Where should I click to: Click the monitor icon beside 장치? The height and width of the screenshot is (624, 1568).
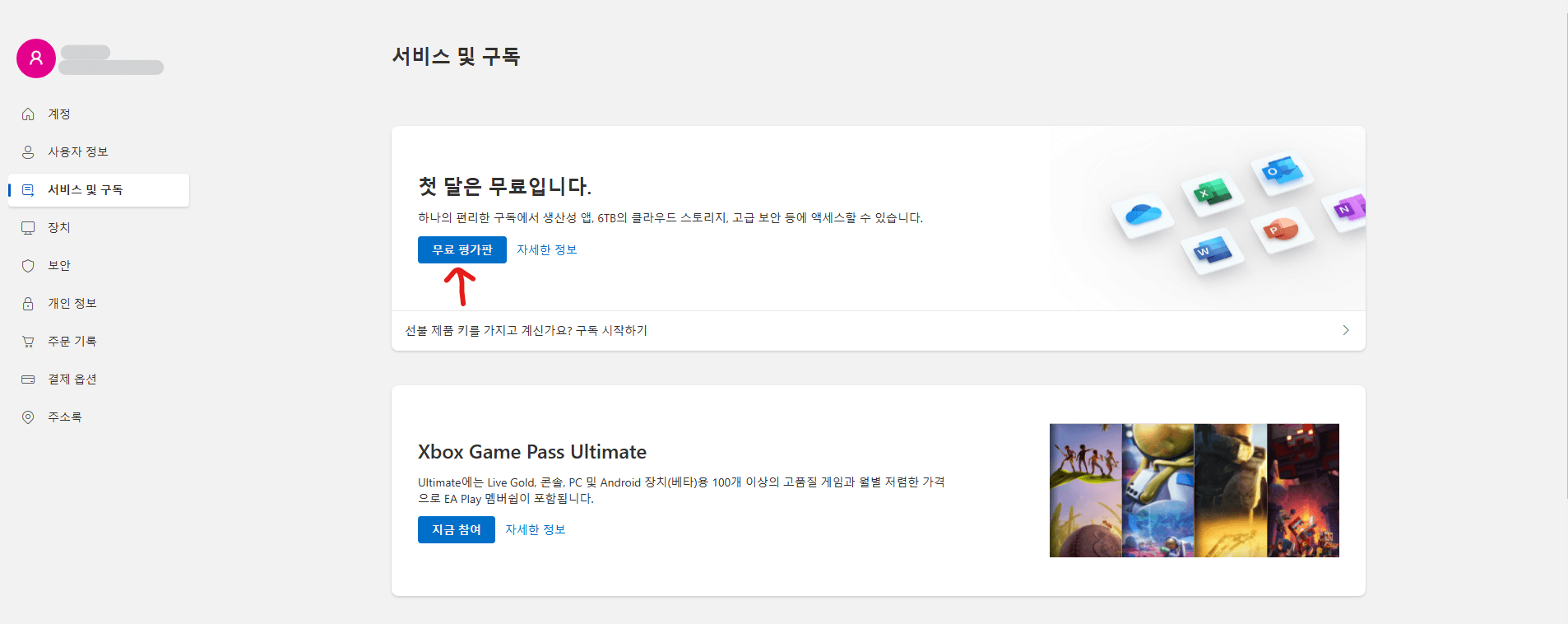pyautogui.click(x=28, y=228)
